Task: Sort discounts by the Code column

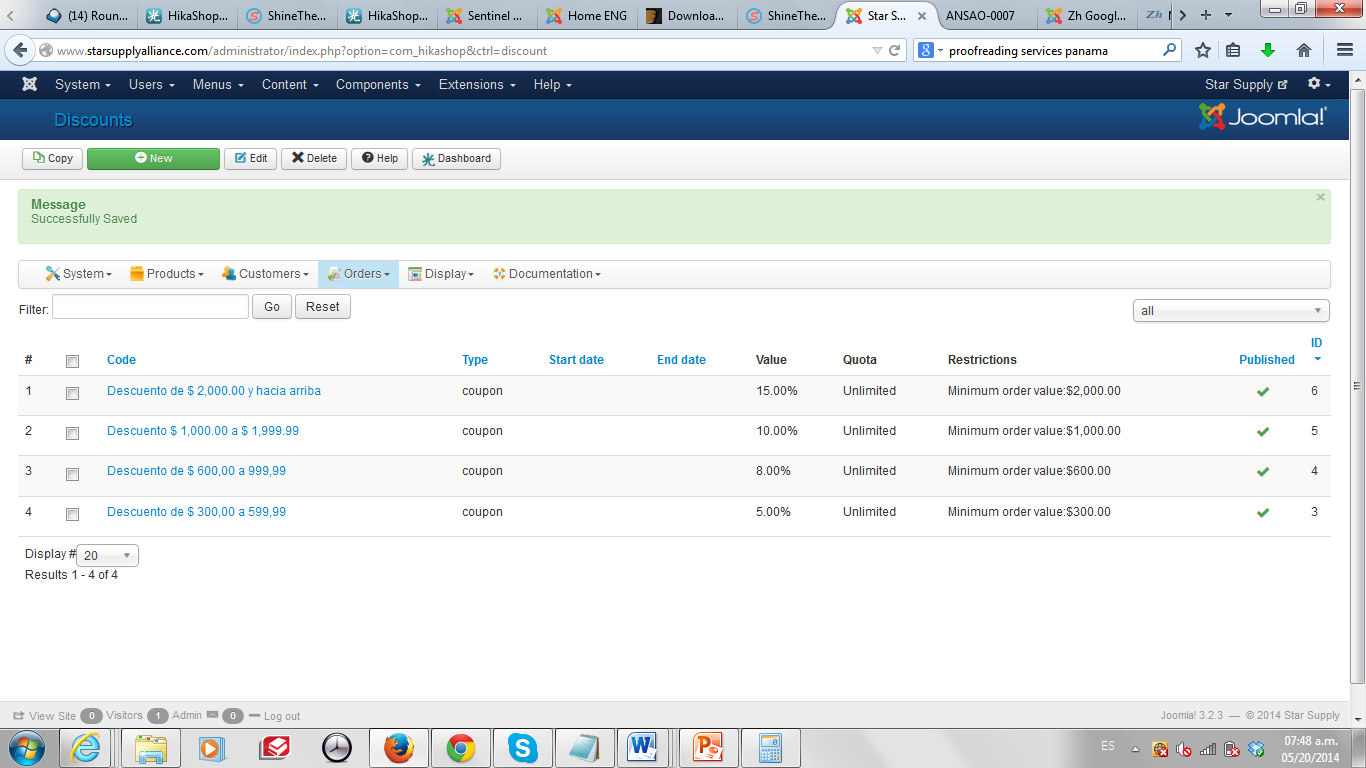Action: [x=121, y=360]
